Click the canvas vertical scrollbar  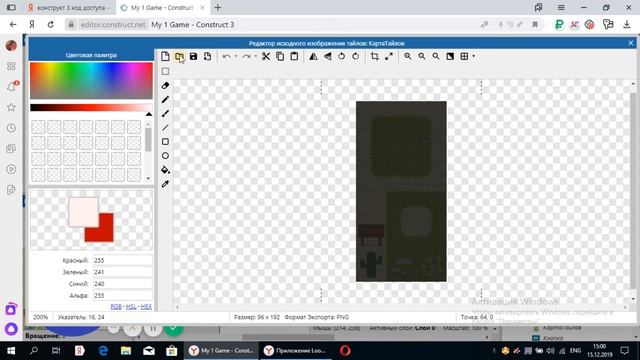click(x=633, y=191)
